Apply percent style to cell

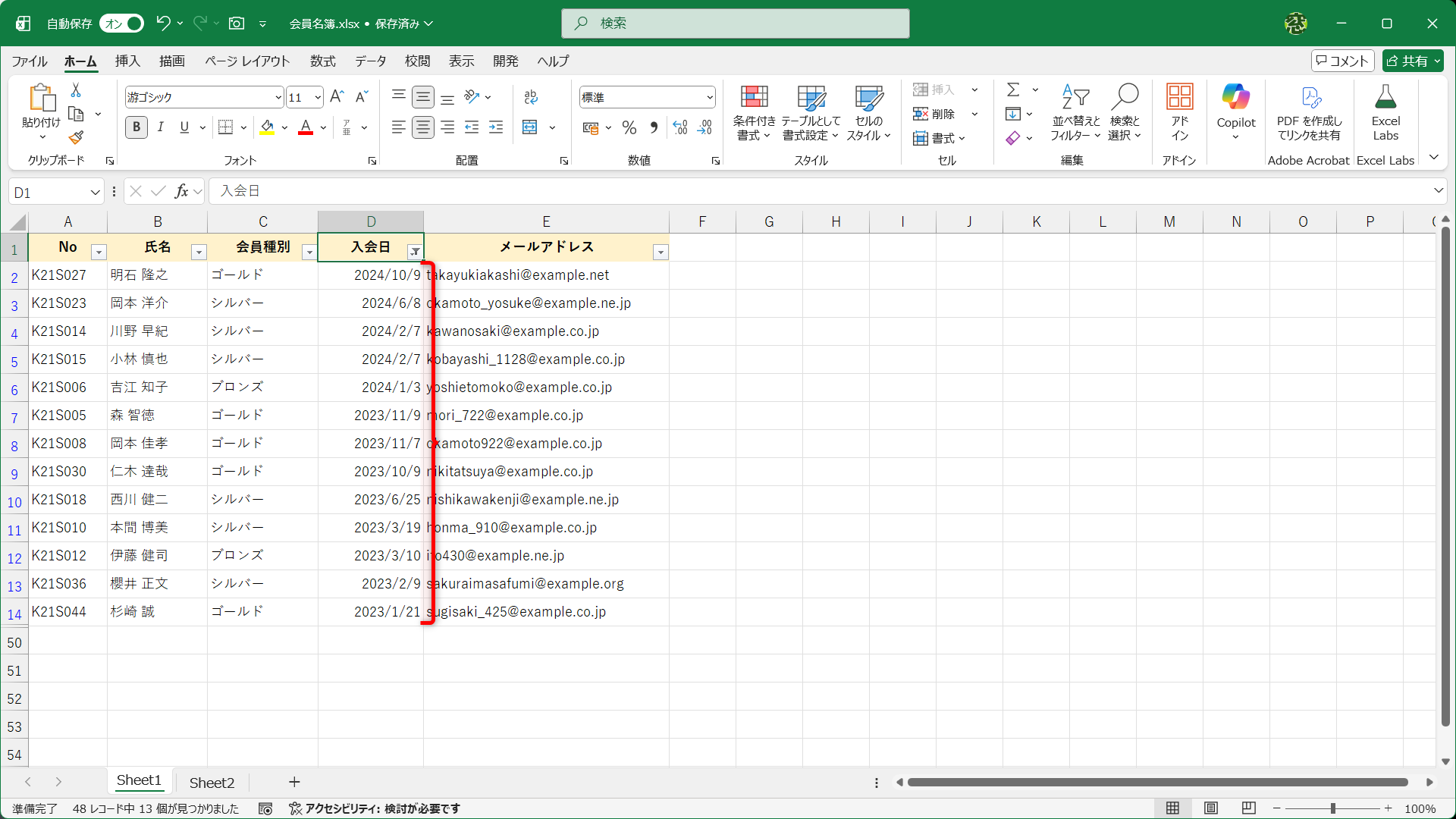coord(629,127)
